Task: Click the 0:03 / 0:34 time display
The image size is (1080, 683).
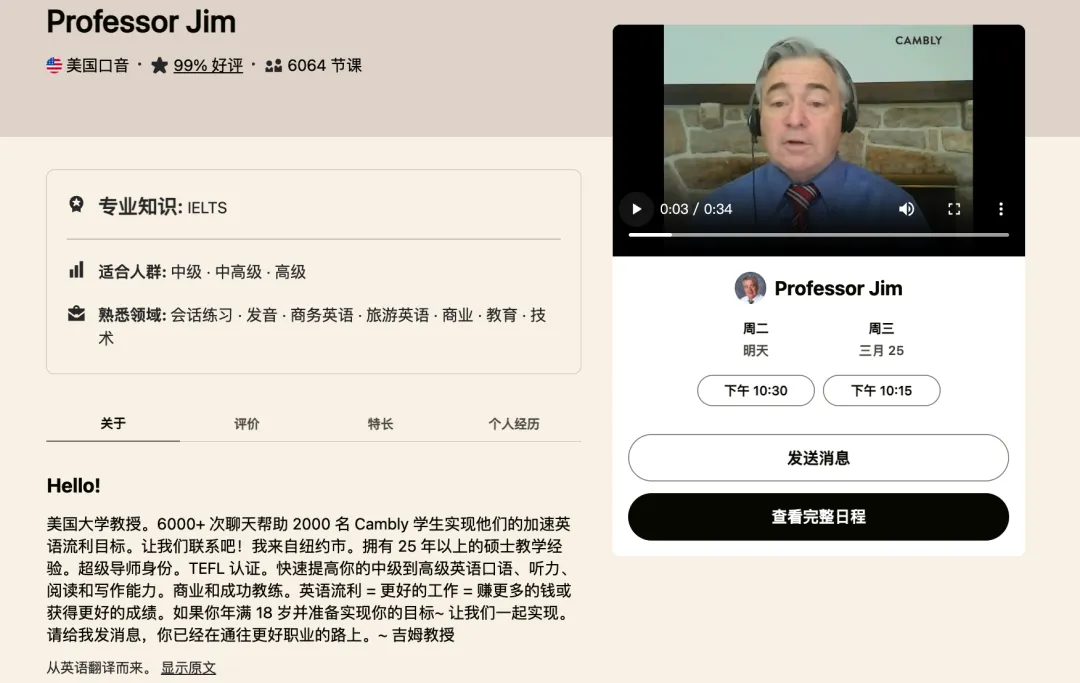Action: [x=696, y=209]
